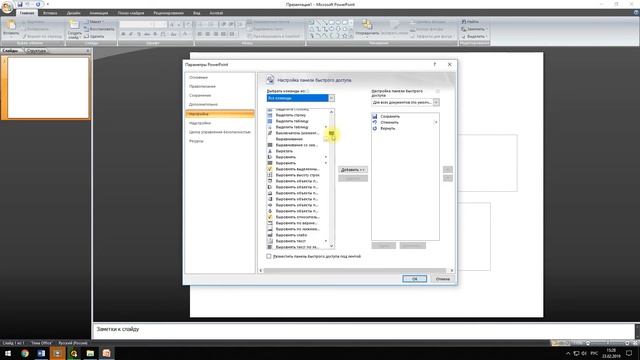The height and width of the screenshot is (360, 640).
Task: Open the Дополнительно options category
Action: [x=220, y=104]
